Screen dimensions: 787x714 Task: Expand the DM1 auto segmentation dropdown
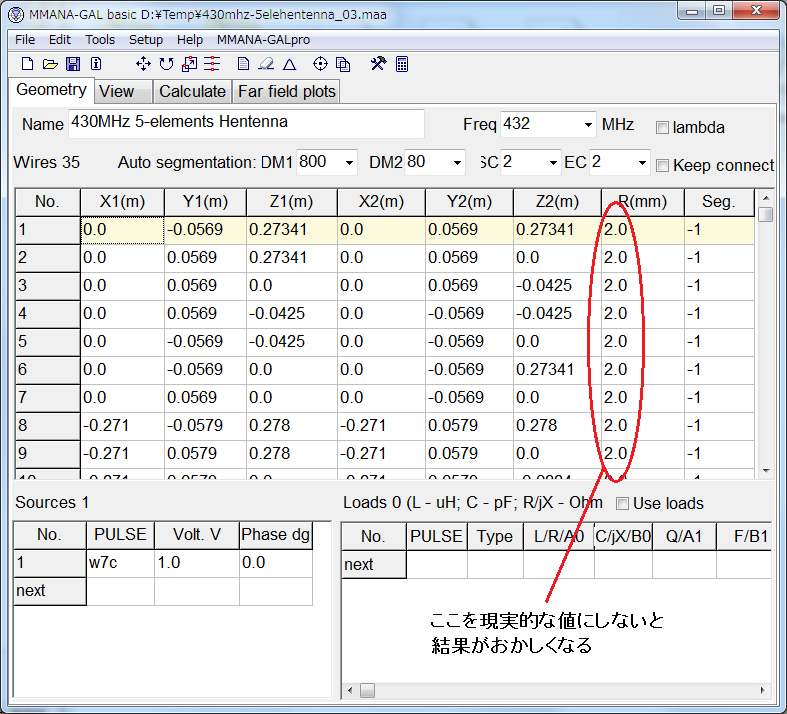pos(348,162)
